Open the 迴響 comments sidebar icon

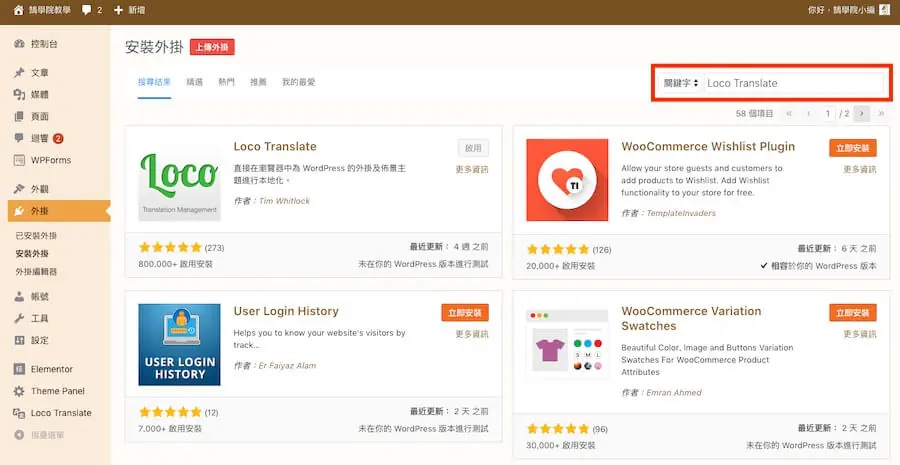(x=19, y=138)
